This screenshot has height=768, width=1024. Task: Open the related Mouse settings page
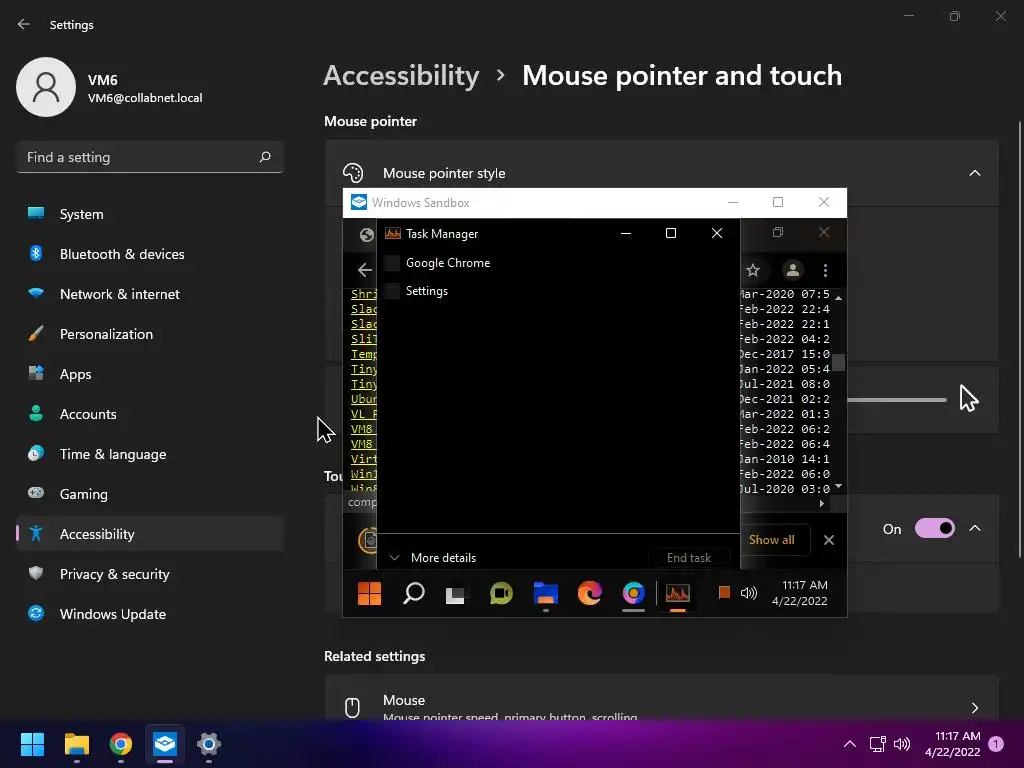click(662, 699)
